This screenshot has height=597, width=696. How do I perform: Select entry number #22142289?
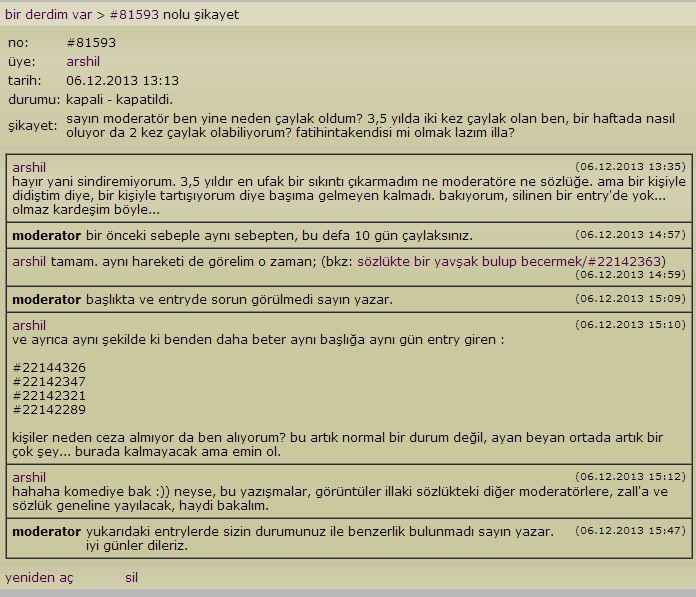49,409
